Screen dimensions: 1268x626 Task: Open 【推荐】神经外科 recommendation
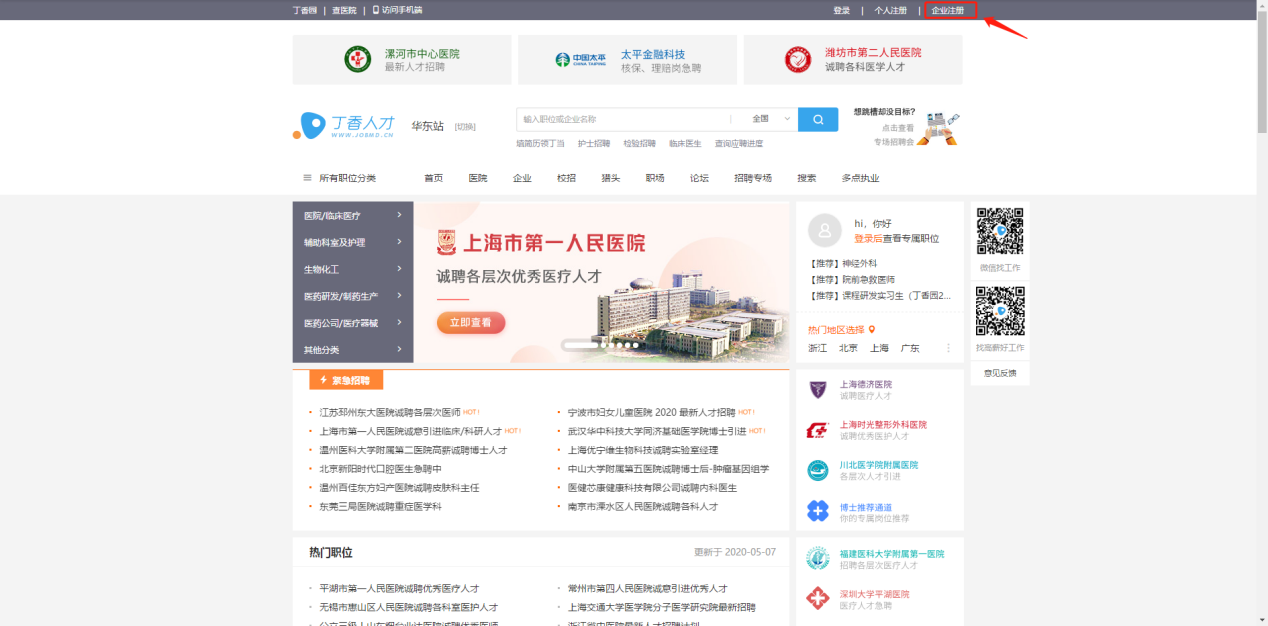pos(842,264)
